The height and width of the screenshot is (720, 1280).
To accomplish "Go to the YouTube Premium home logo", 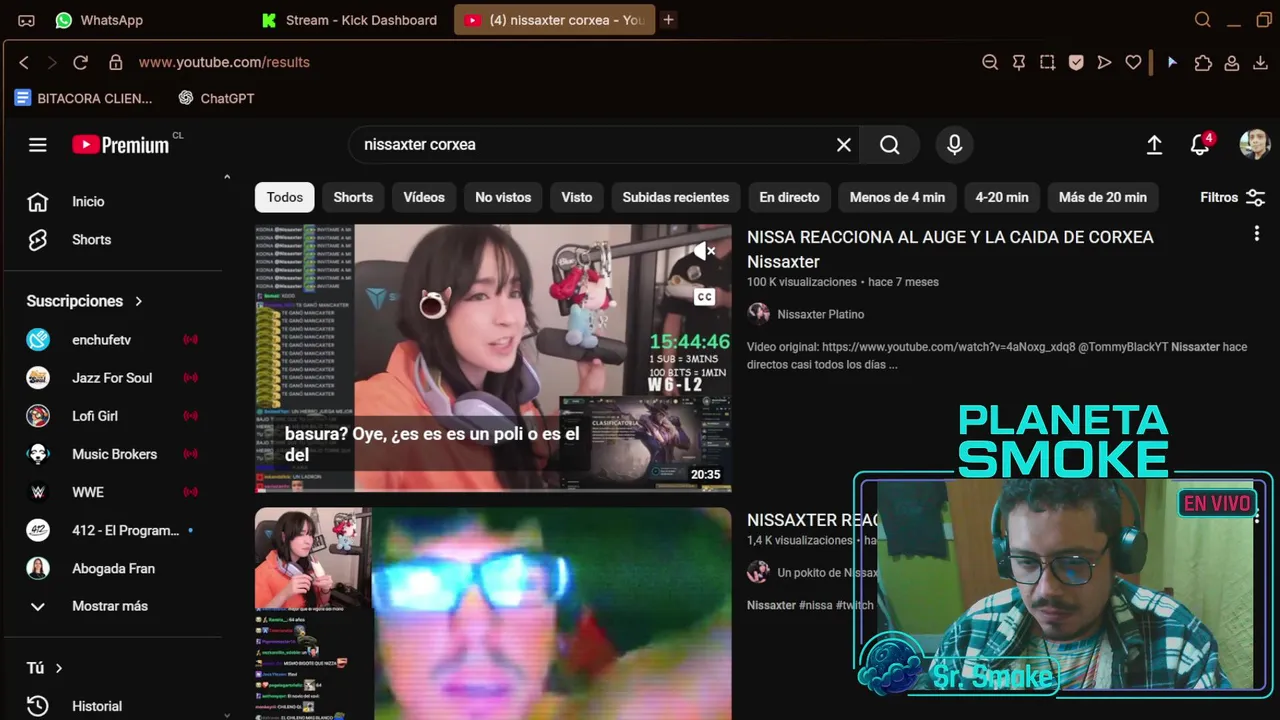I will 121,145.
